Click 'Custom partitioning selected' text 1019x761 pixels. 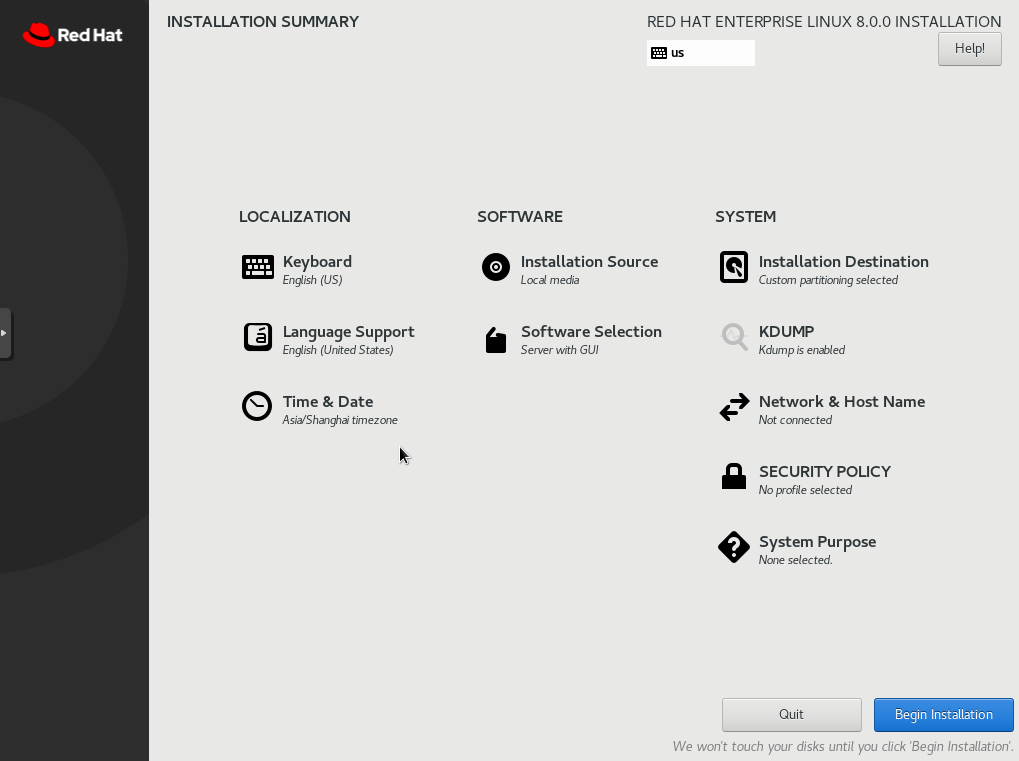pyautogui.click(x=829, y=280)
